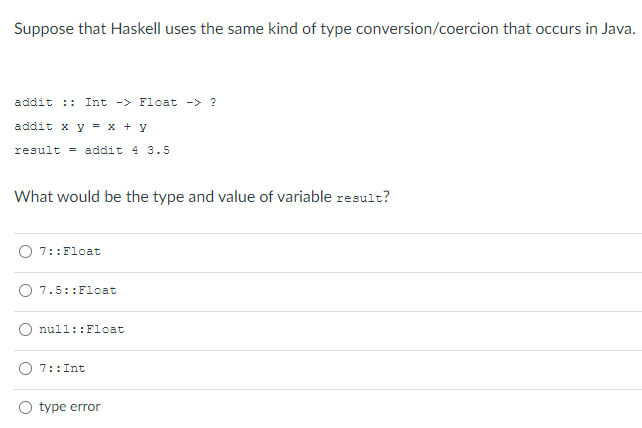
Task: Click the 'Suppose that Haskell' intro sentence
Action: coord(325,29)
